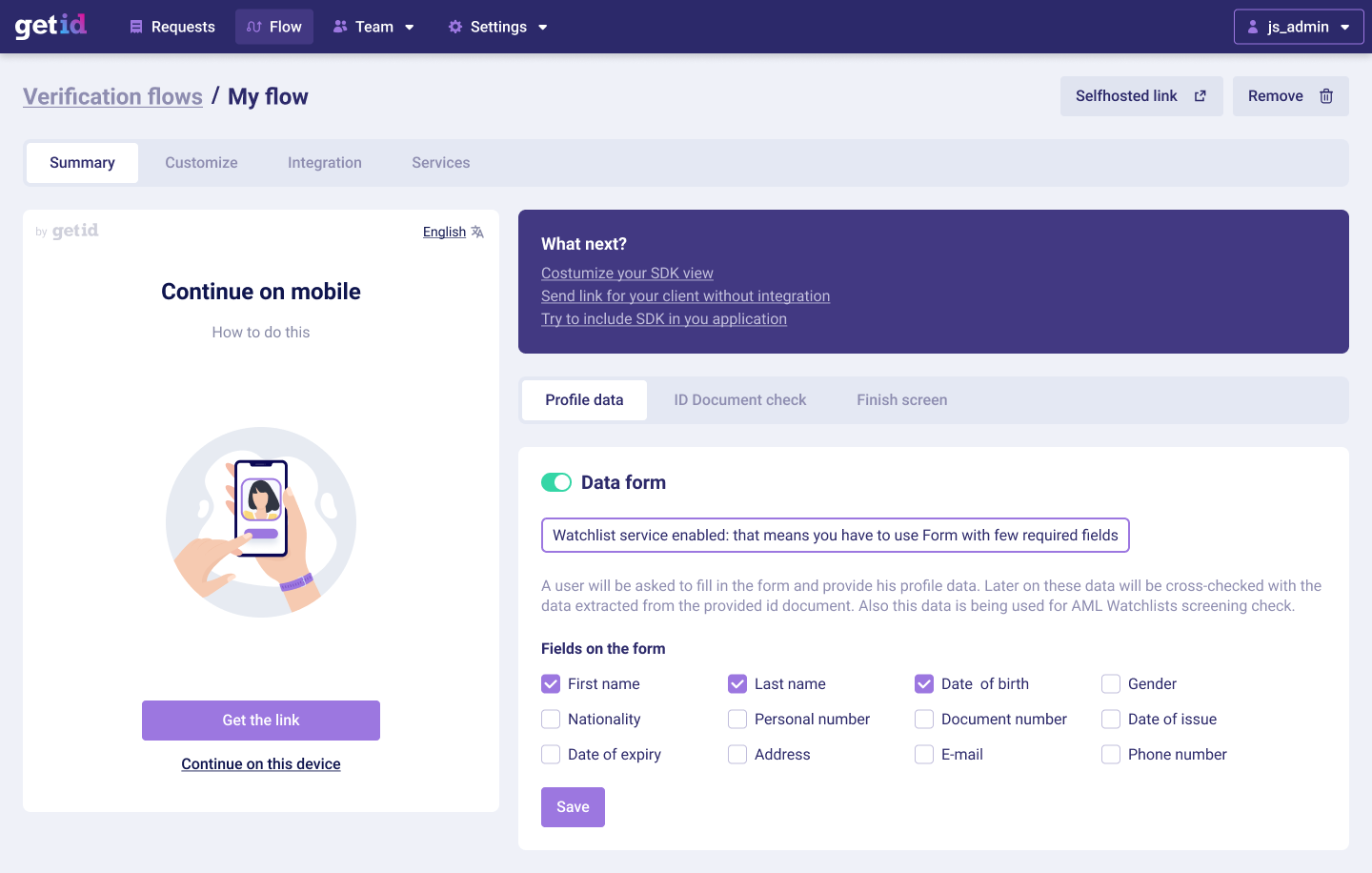Uncheck the Date of birth checkbox
This screenshot has height=873, width=1372.
click(x=924, y=683)
